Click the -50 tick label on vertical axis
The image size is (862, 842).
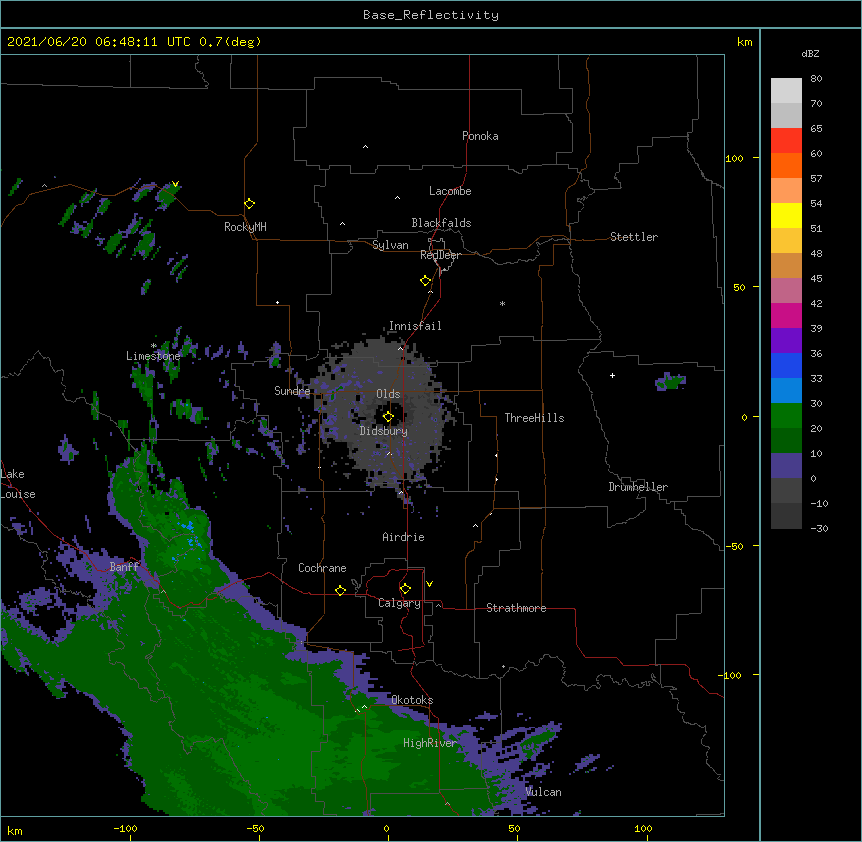(x=734, y=546)
